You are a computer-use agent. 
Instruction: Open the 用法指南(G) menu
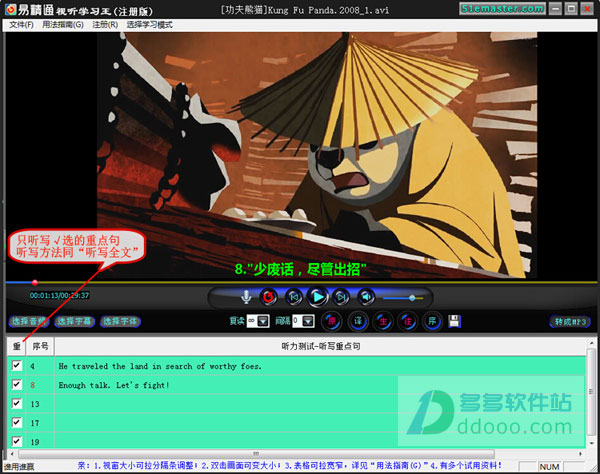(63, 25)
